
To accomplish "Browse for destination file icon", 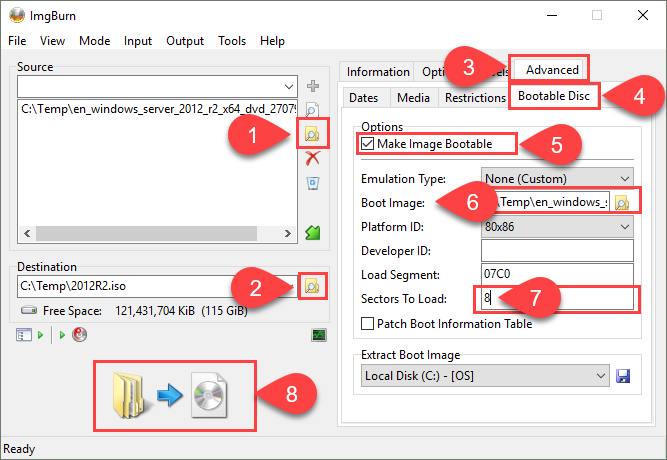I will click(x=312, y=286).
